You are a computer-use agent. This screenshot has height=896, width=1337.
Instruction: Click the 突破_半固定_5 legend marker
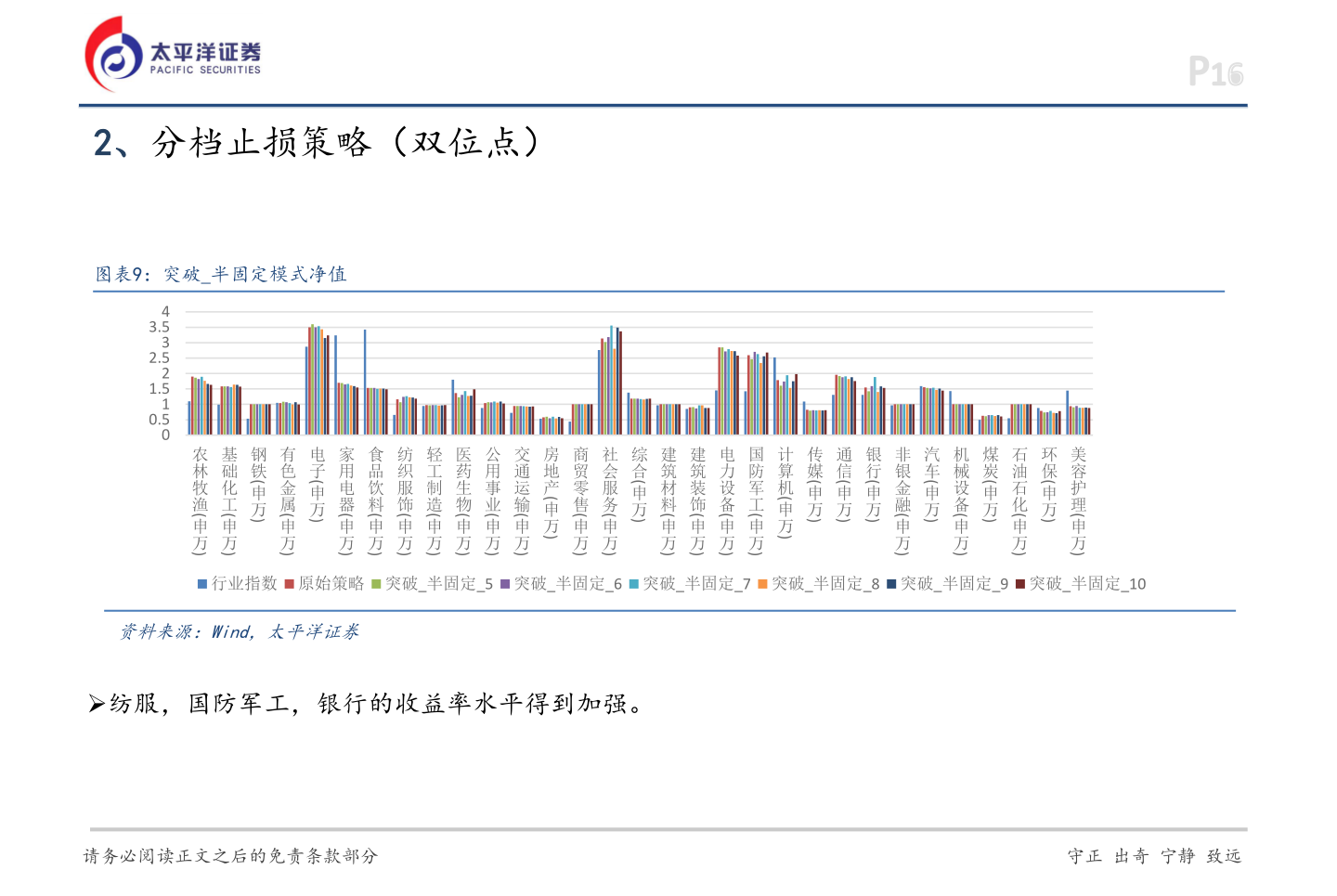(x=374, y=584)
